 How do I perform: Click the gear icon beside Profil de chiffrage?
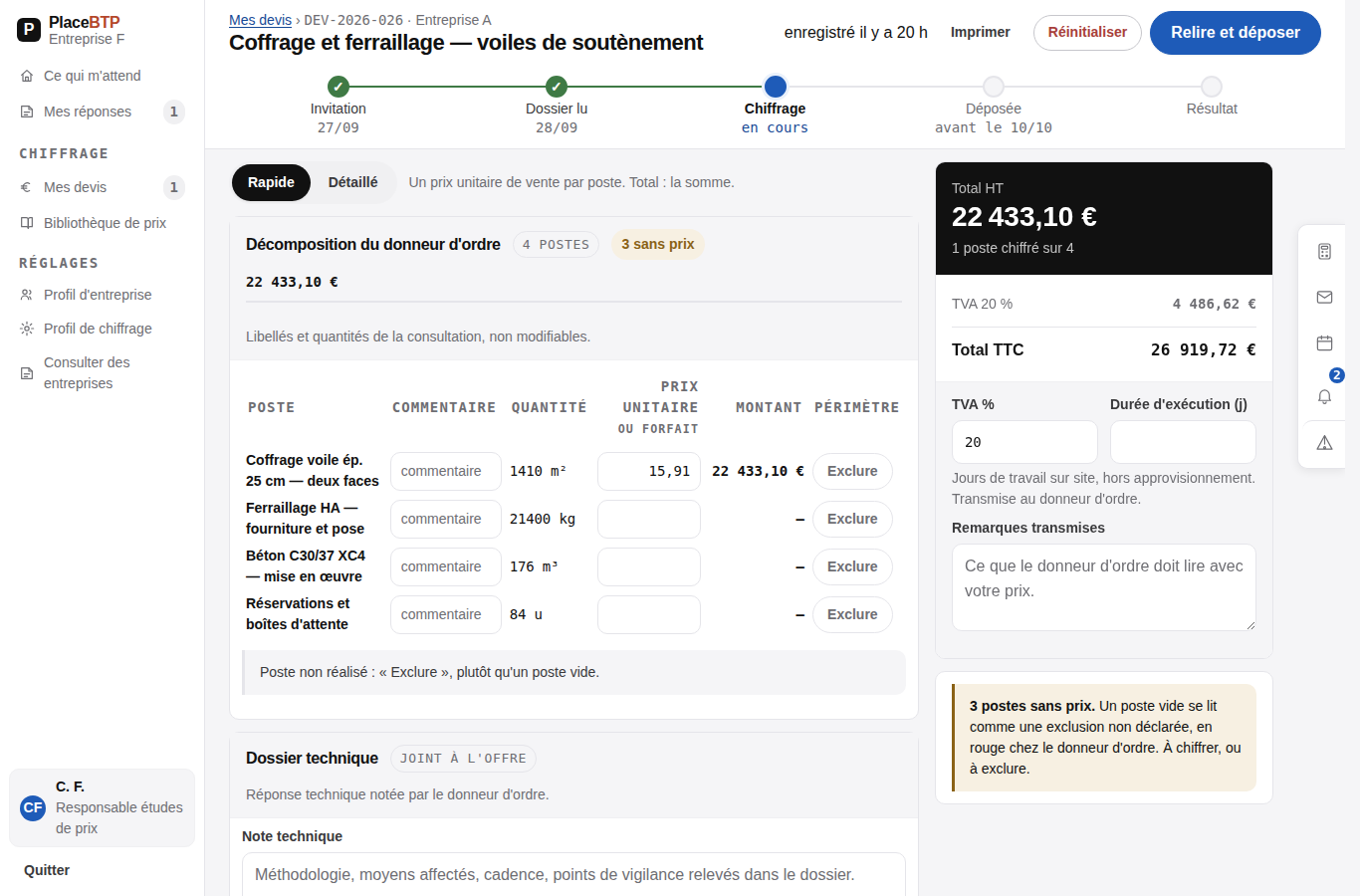[27, 329]
